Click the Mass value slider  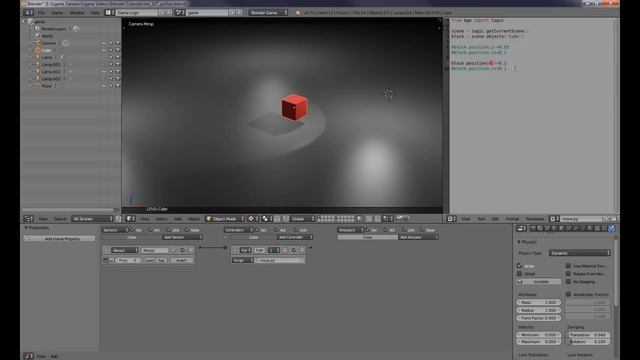538,302
